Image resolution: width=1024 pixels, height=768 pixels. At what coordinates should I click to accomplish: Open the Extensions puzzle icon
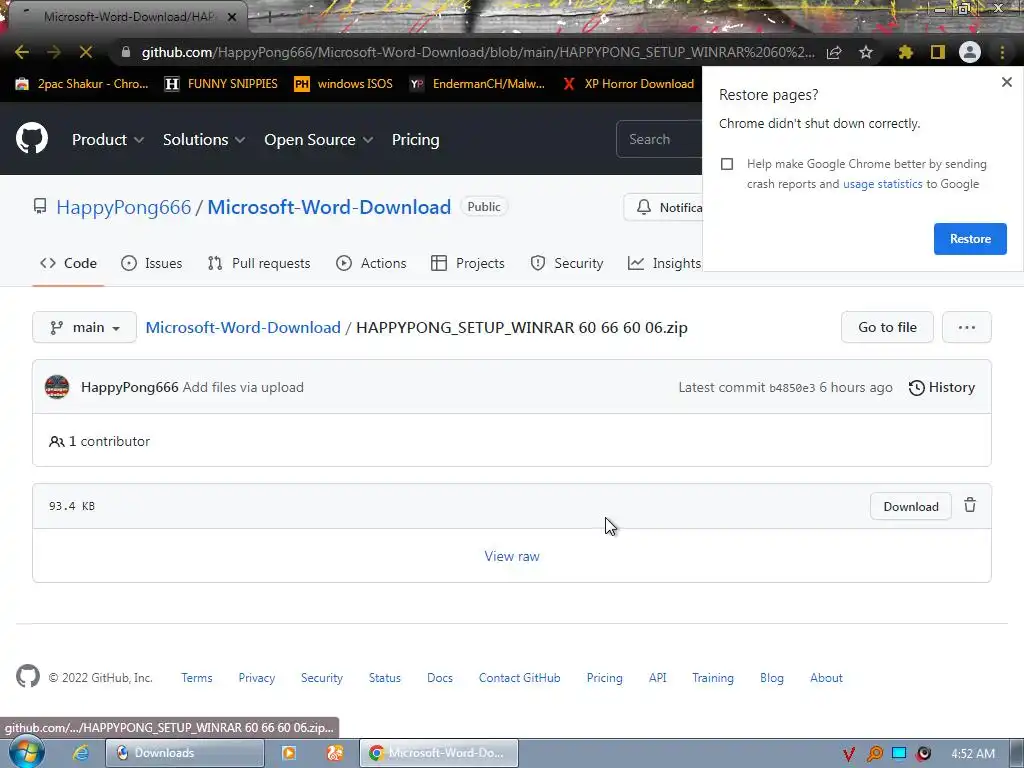(905, 52)
